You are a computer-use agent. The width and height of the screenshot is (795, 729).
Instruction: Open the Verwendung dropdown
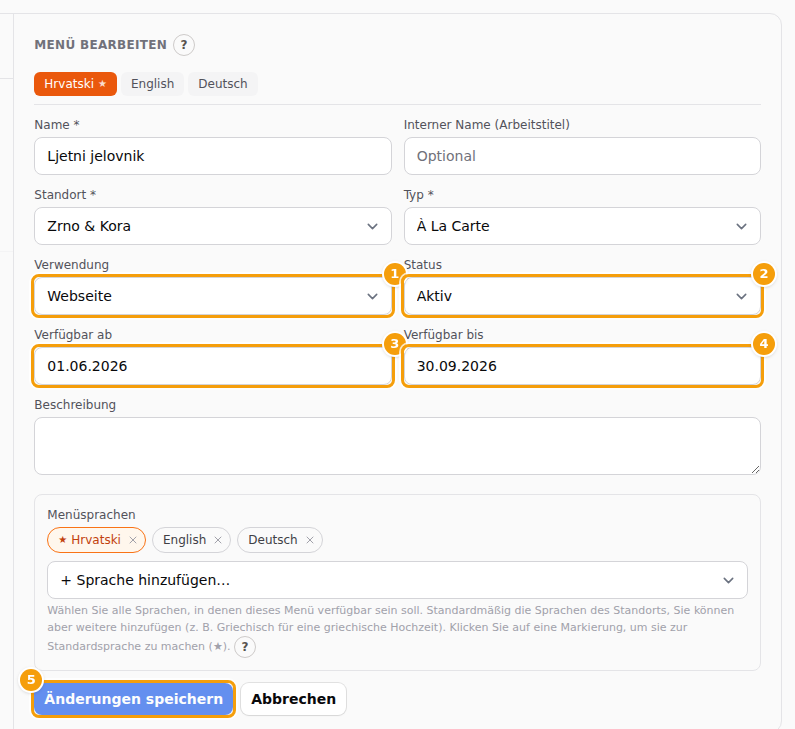point(212,296)
